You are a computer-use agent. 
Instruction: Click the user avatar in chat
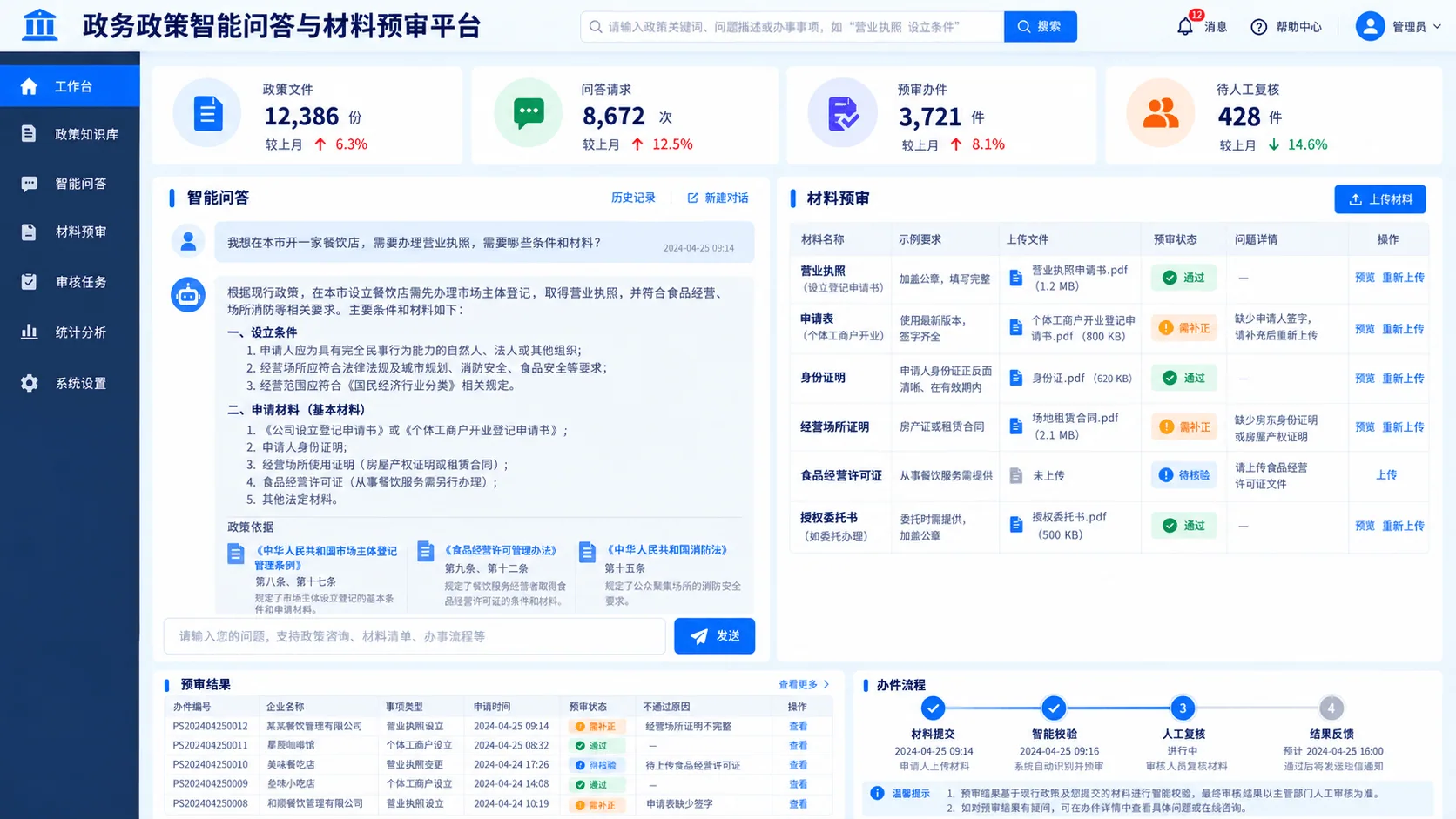click(188, 242)
